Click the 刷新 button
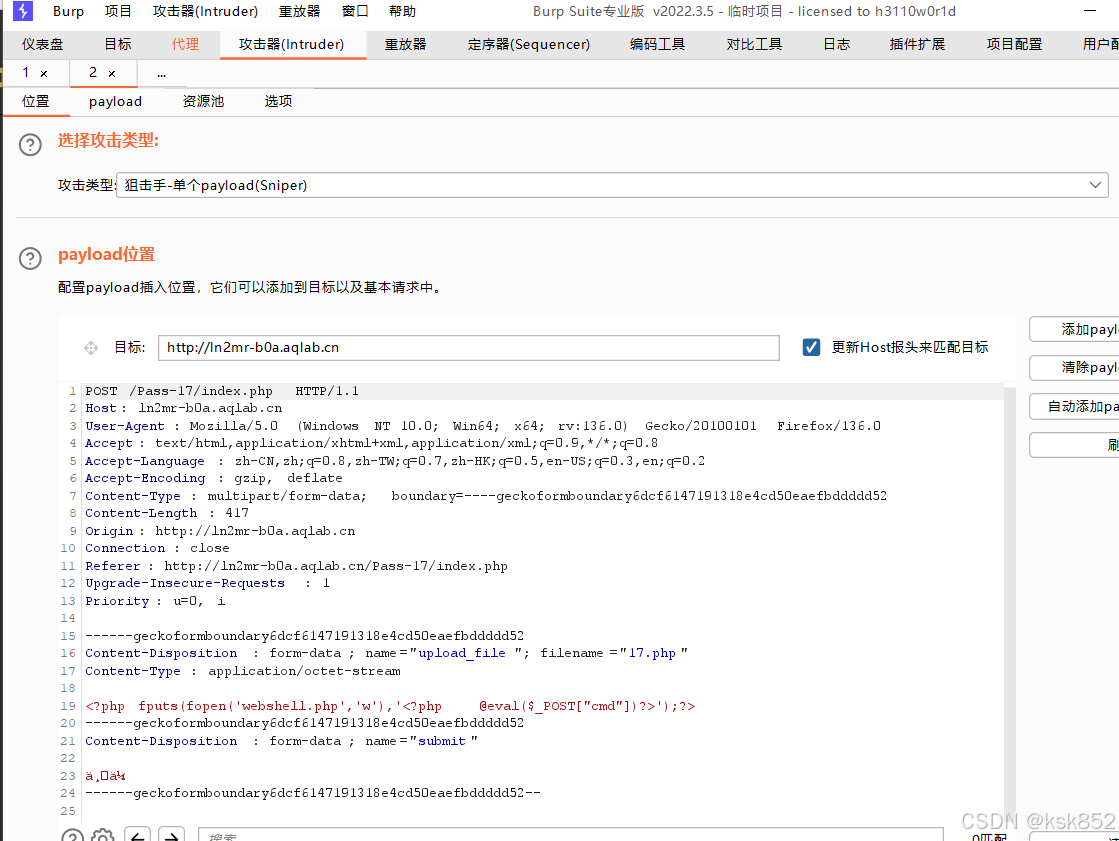The width and height of the screenshot is (1119, 841). click(x=1074, y=445)
